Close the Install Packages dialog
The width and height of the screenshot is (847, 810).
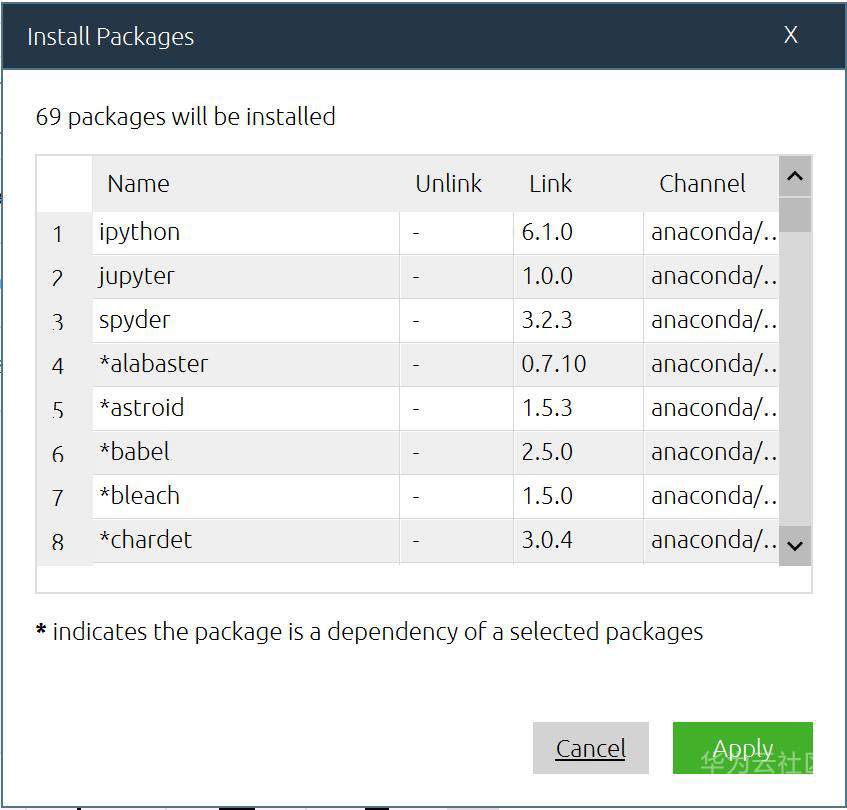coord(790,36)
